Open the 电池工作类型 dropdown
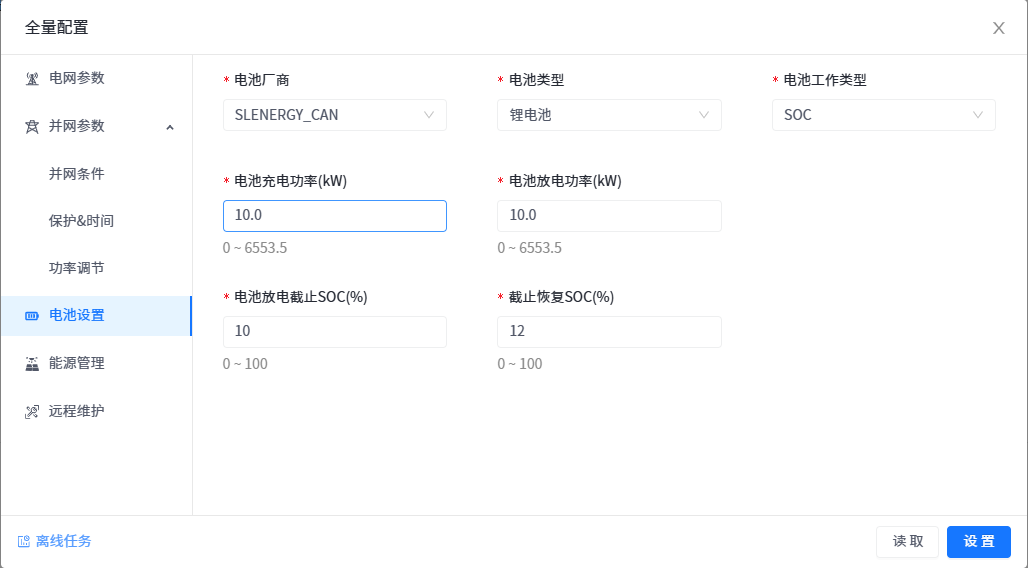 point(883,115)
